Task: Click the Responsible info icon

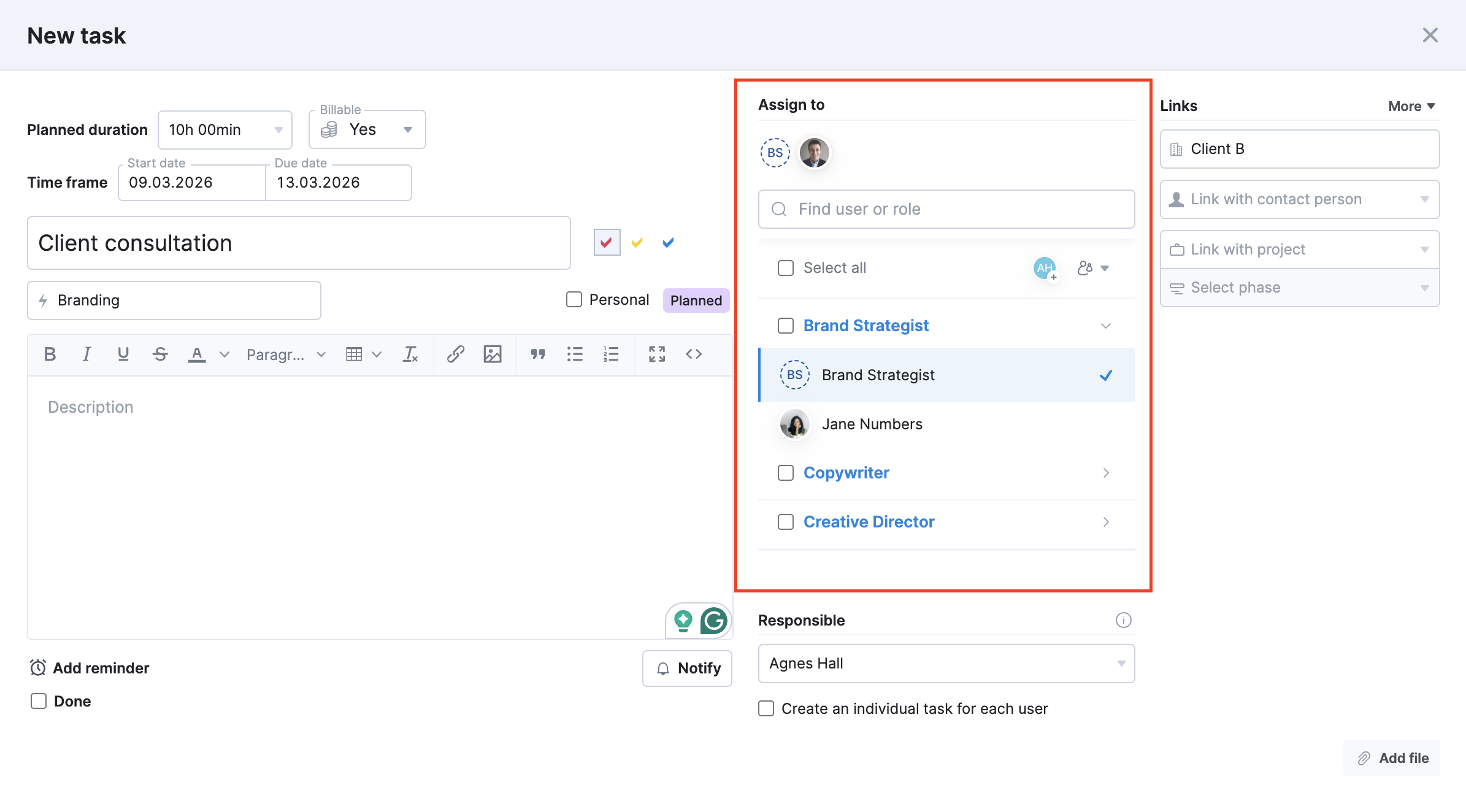Action: [1123, 620]
